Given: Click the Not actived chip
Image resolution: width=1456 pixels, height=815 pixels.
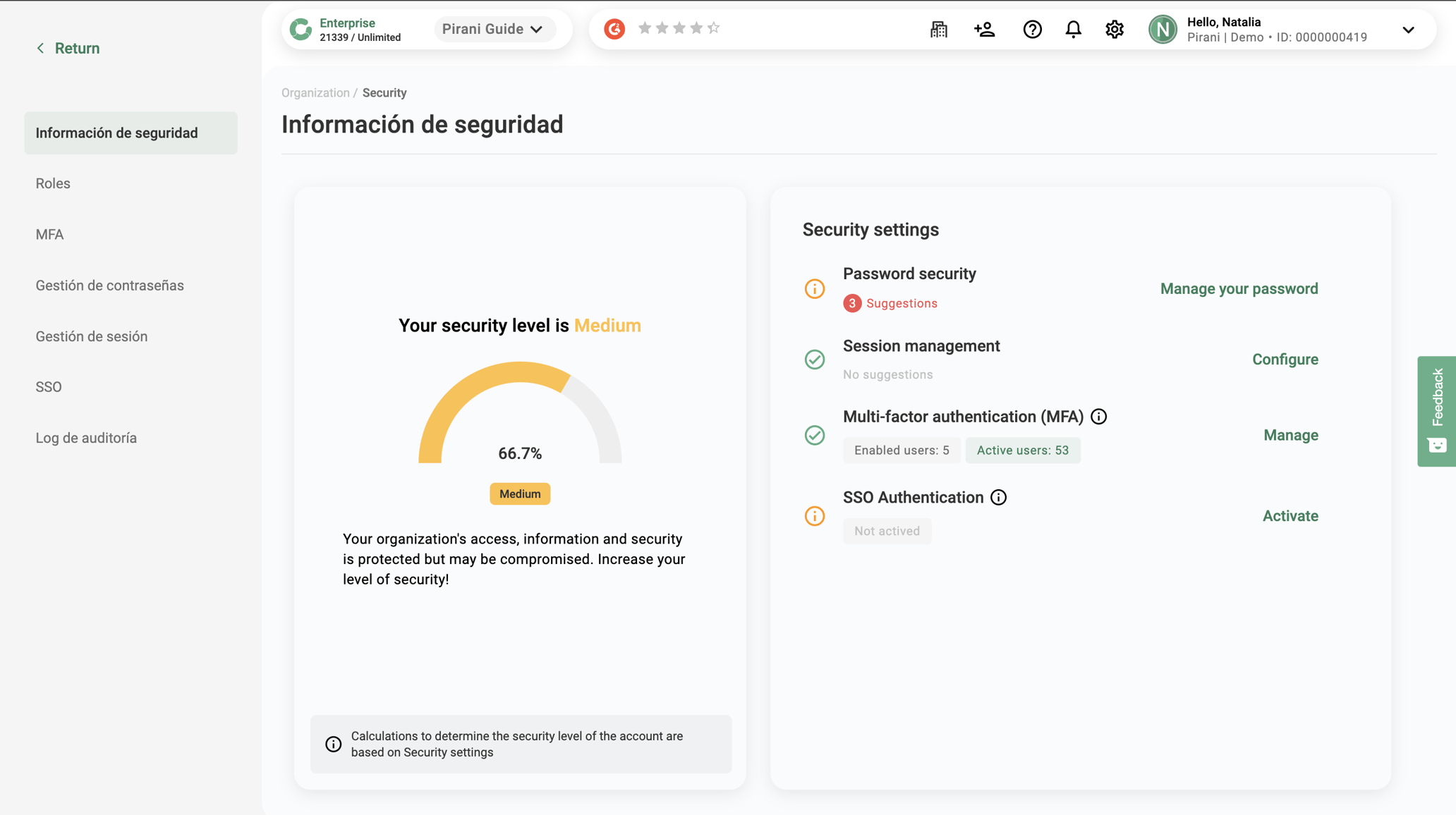Looking at the screenshot, I should point(887,531).
